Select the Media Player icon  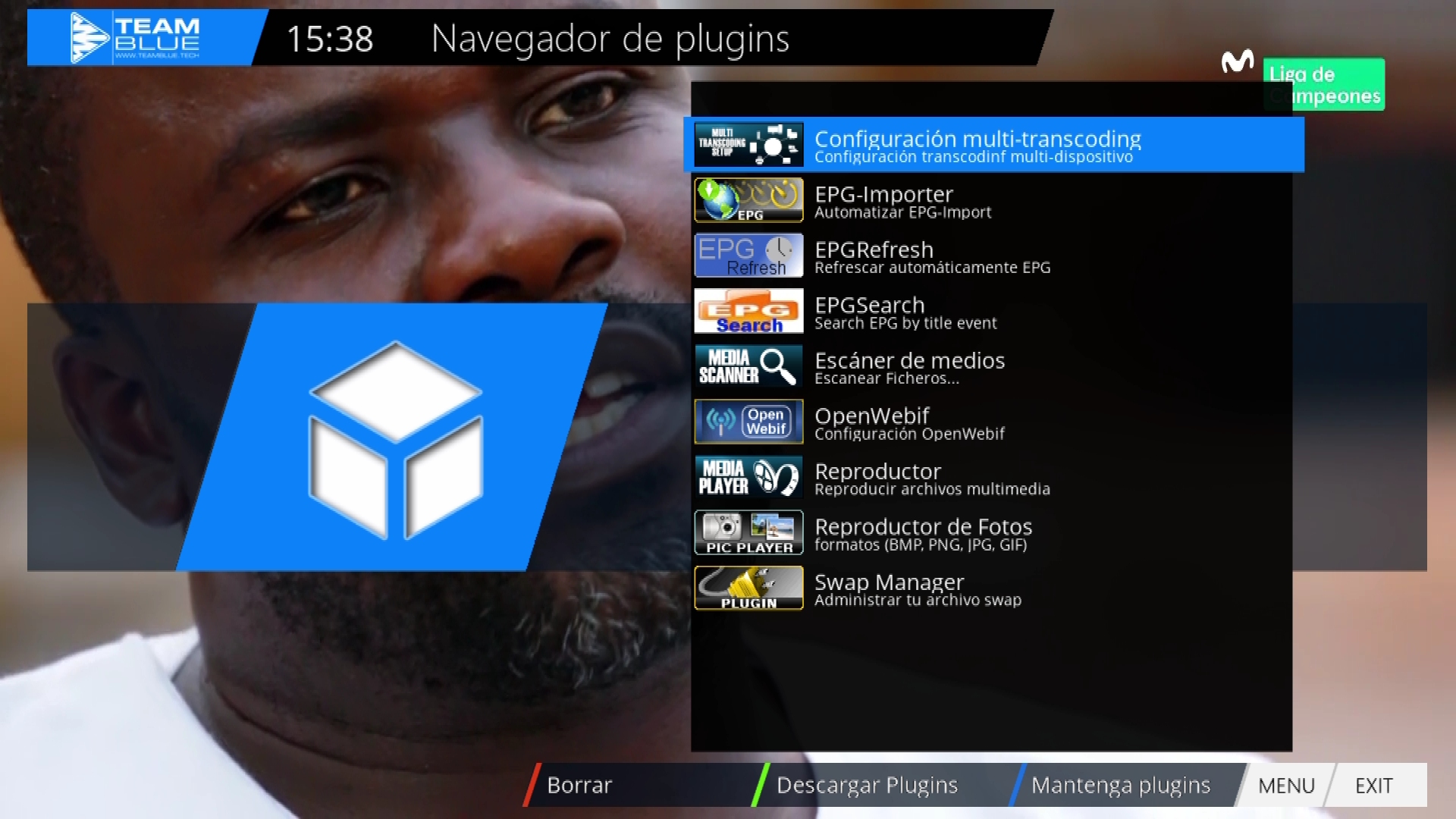(748, 477)
